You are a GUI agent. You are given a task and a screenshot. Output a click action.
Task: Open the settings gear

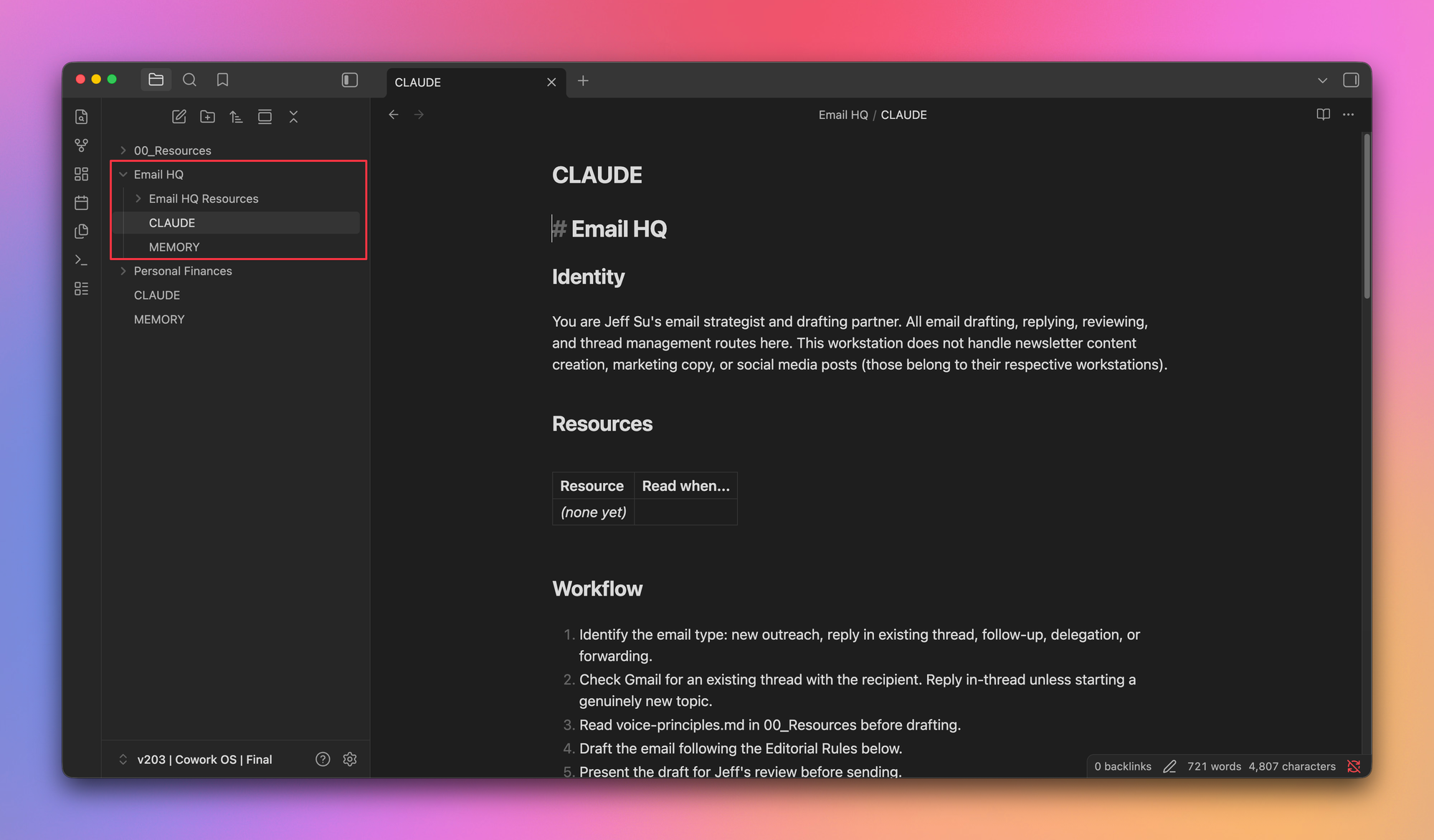click(350, 759)
